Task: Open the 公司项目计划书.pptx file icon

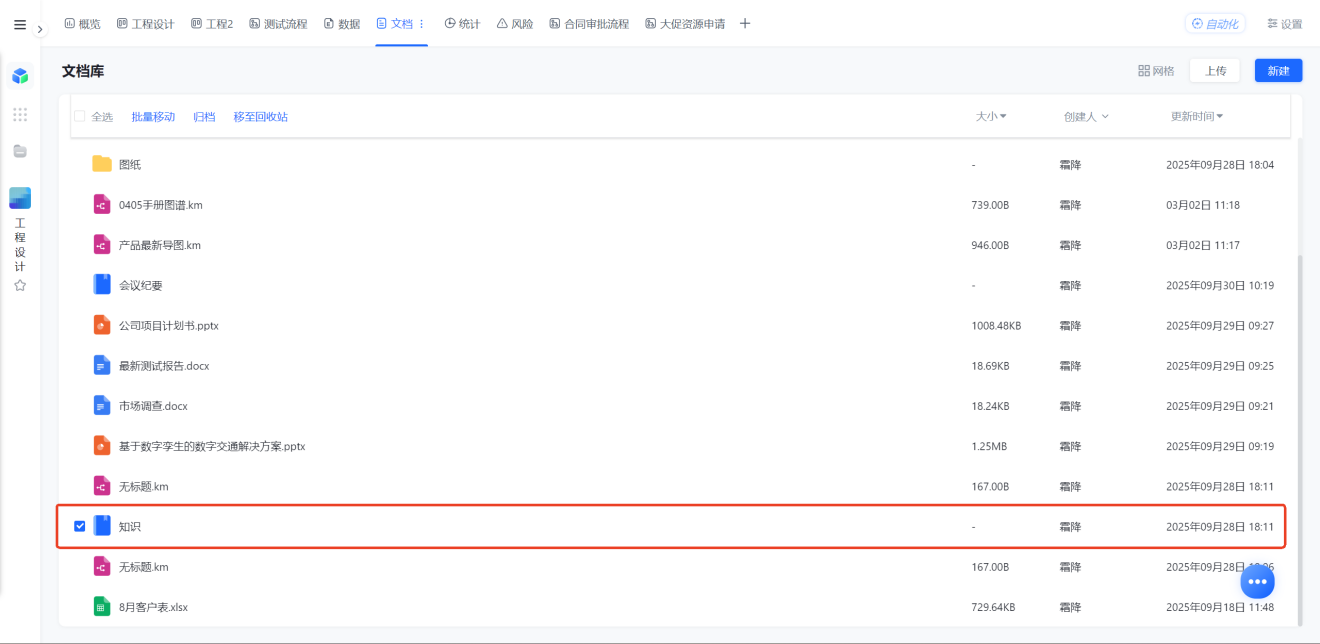Action: [101, 325]
